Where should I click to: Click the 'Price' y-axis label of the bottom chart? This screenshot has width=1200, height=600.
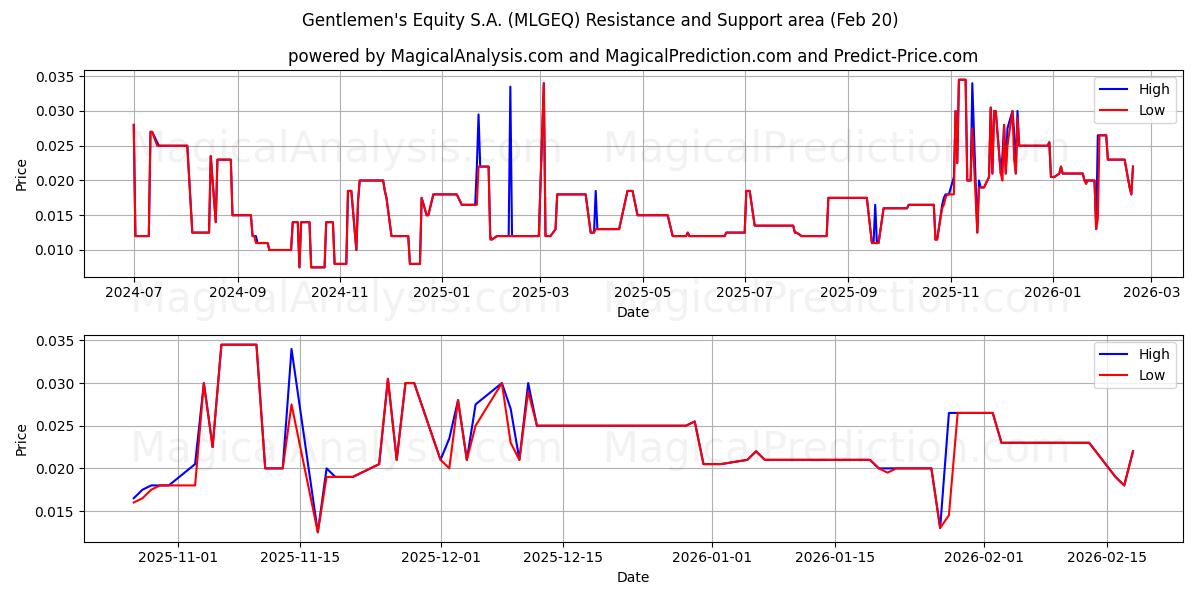[x=22, y=438]
